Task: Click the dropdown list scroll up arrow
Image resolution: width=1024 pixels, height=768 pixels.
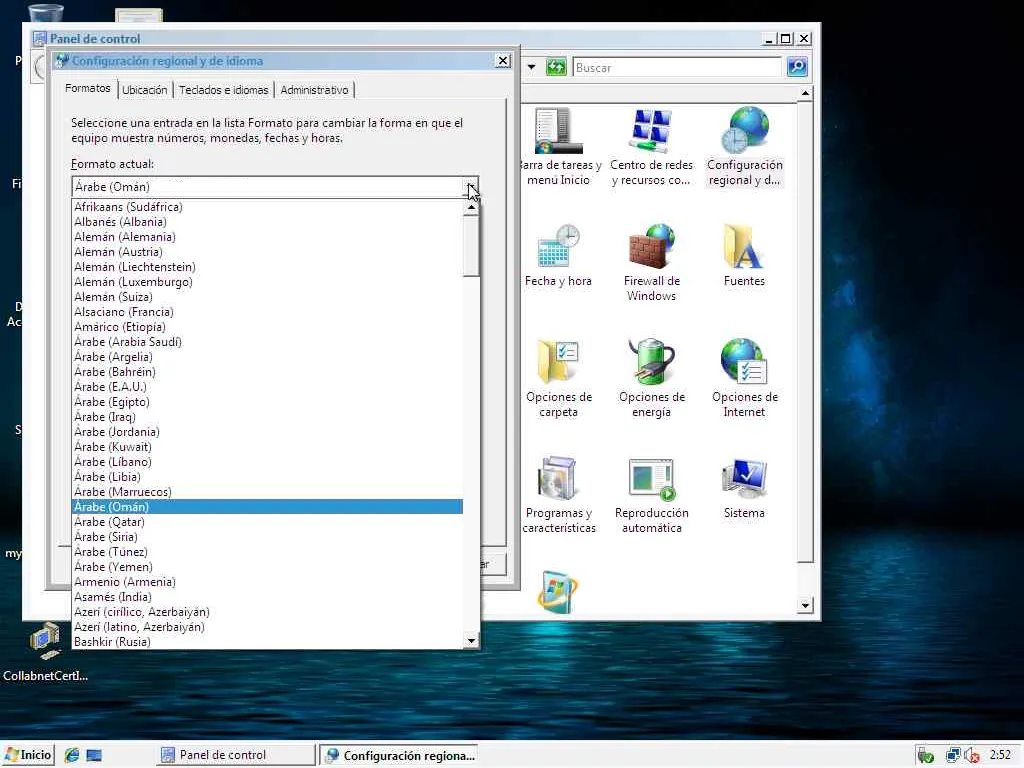Action: (471, 208)
